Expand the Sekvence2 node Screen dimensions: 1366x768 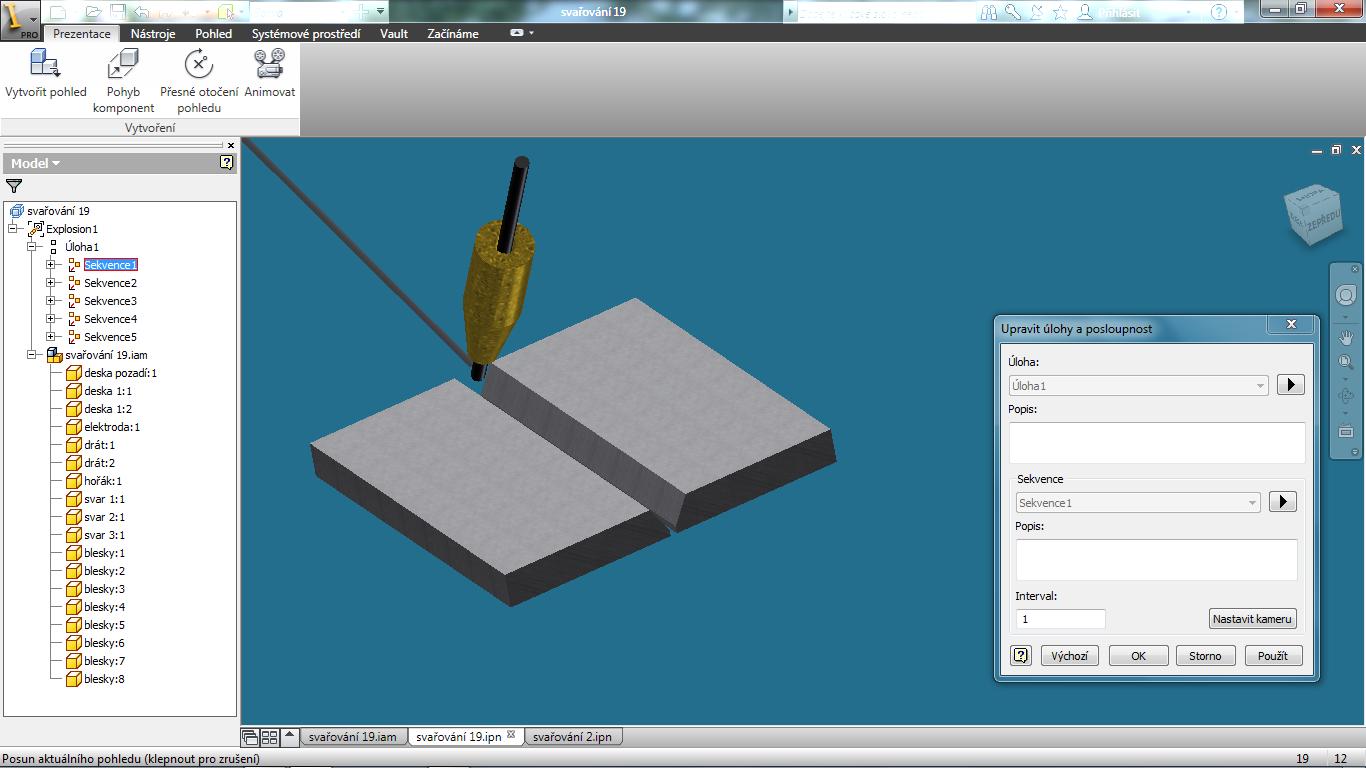pos(50,283)
